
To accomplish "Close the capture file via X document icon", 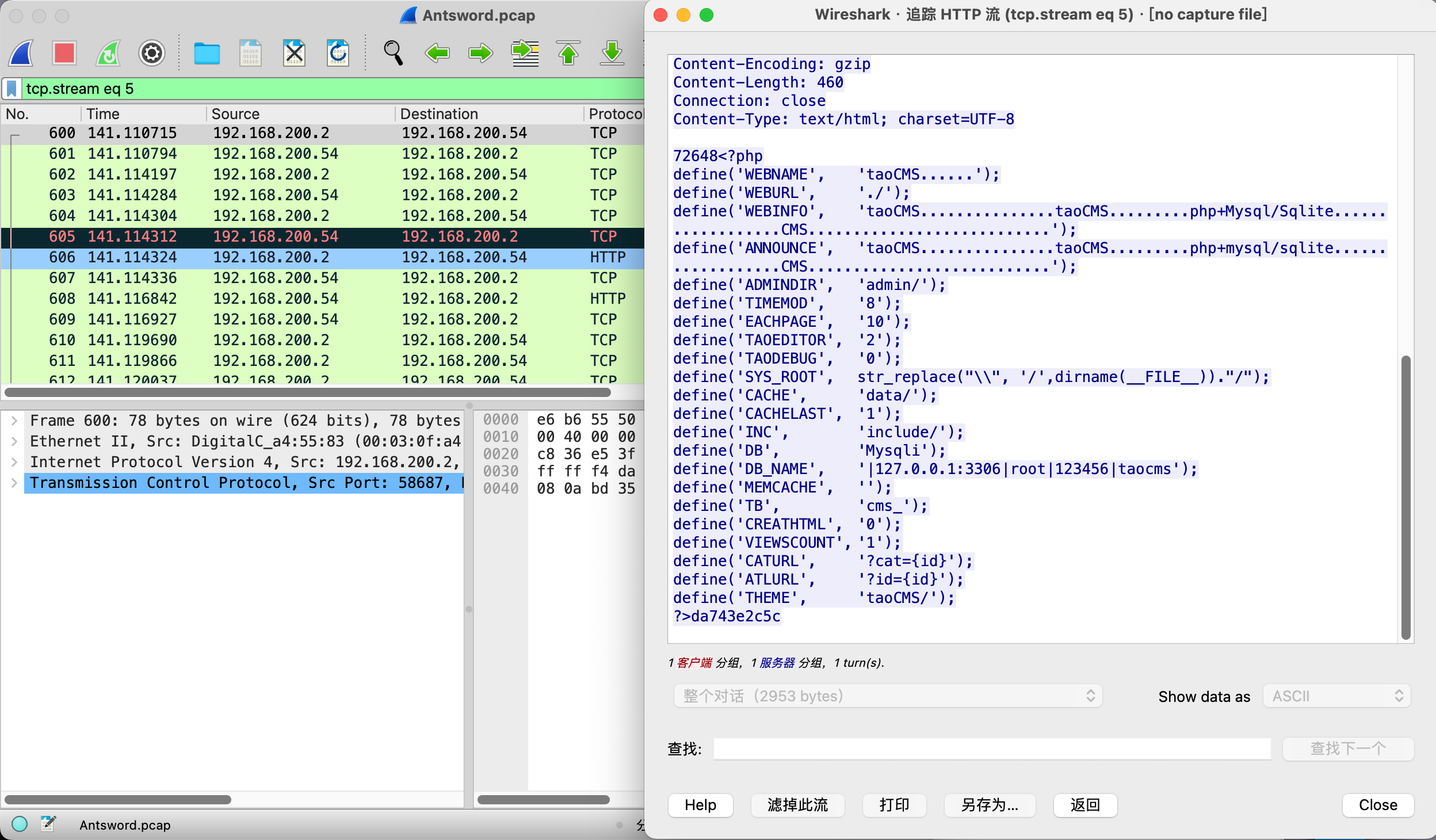I will 294,54.
